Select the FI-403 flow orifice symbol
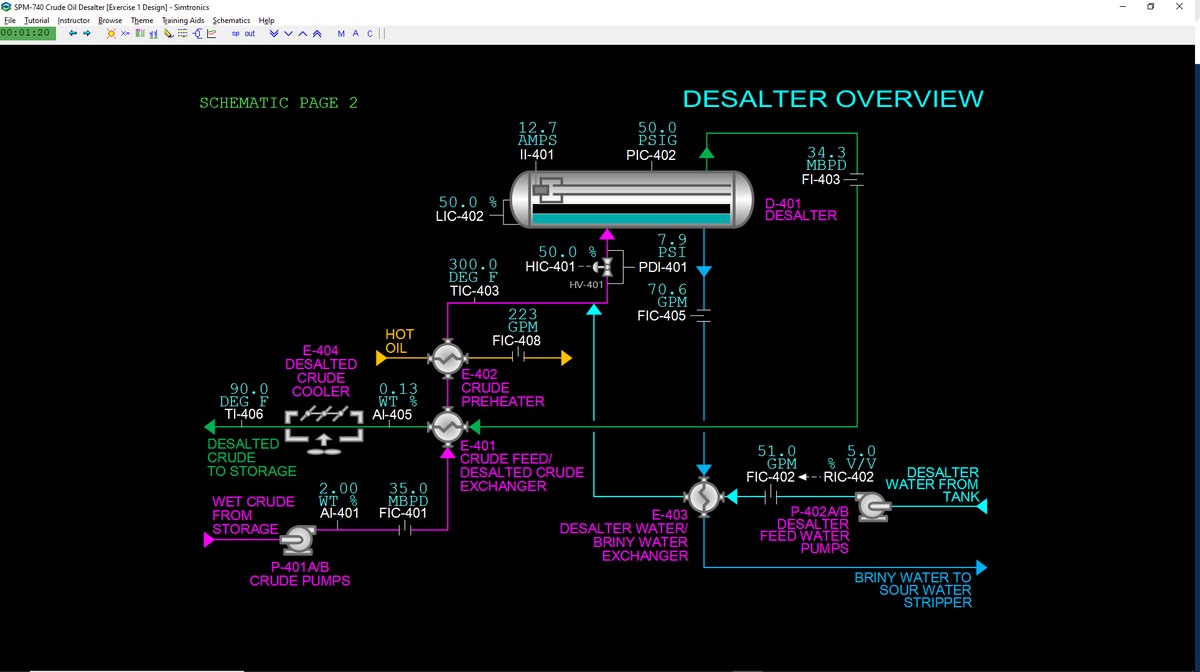Viewport: 1200px width, 672px height. 857,180
